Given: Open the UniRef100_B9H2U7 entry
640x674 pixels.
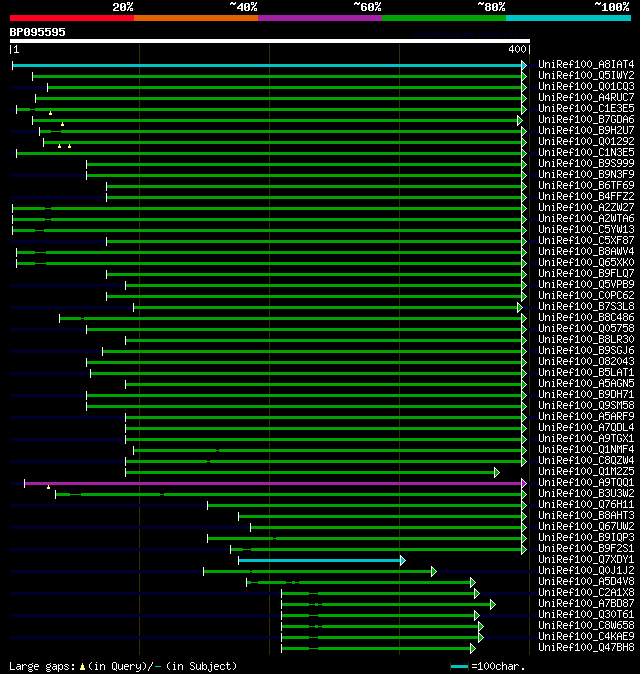Looking at the screenshot, I should 586,130.
